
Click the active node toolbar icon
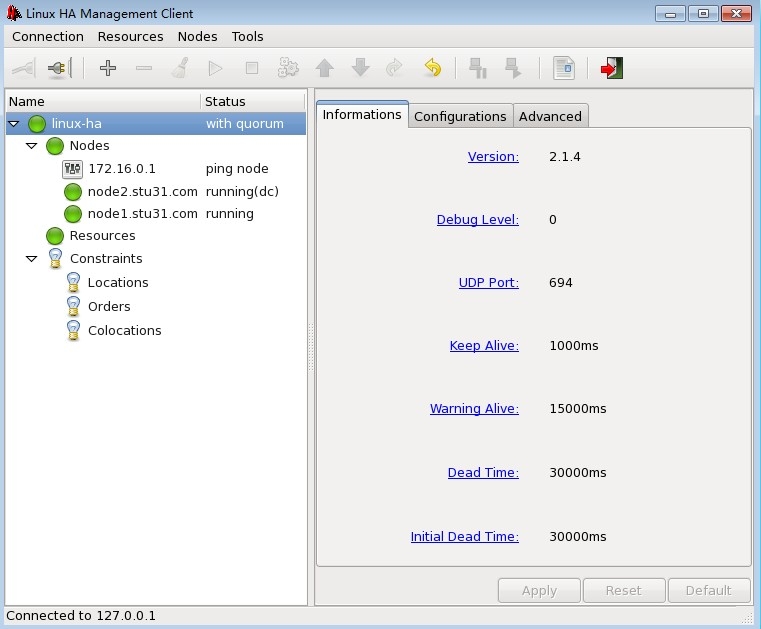pyautogui.click(x=513, y=68)
